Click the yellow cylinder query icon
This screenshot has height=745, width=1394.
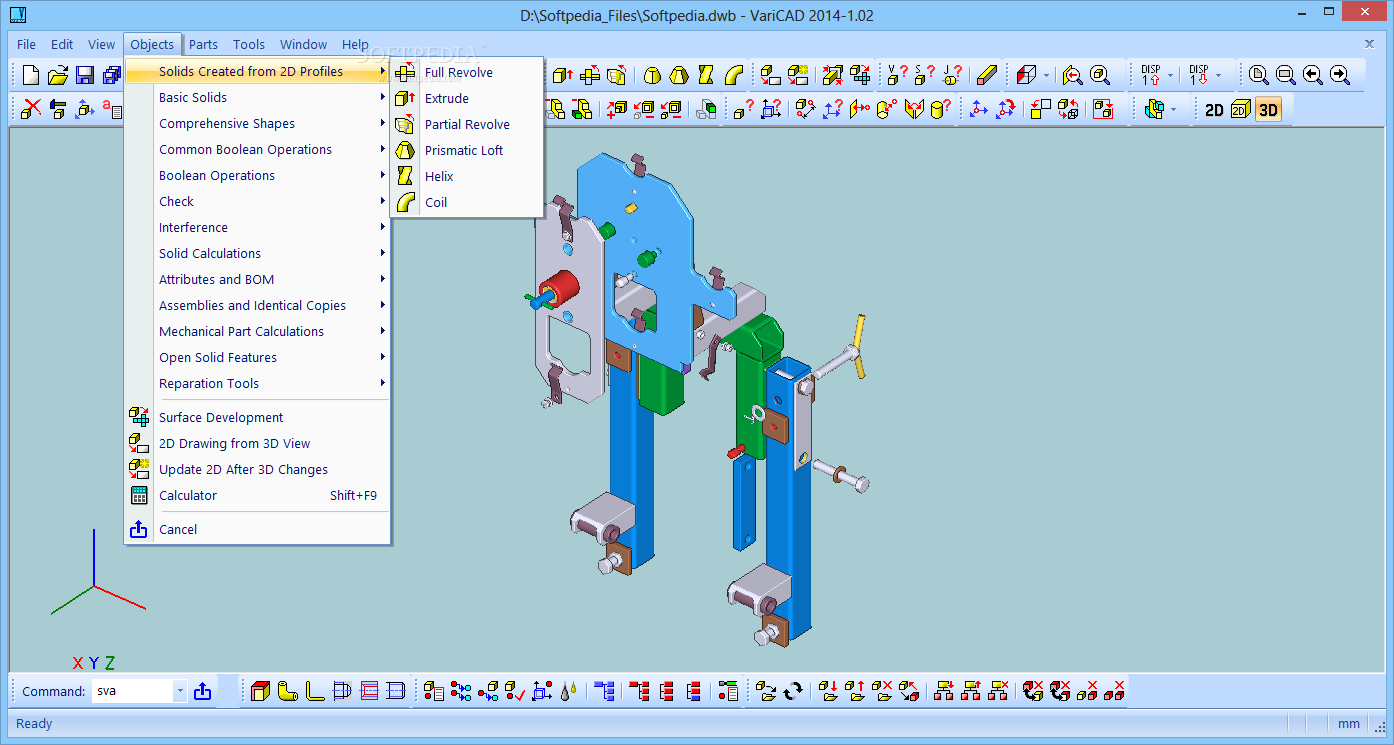(x=940, y=109)
